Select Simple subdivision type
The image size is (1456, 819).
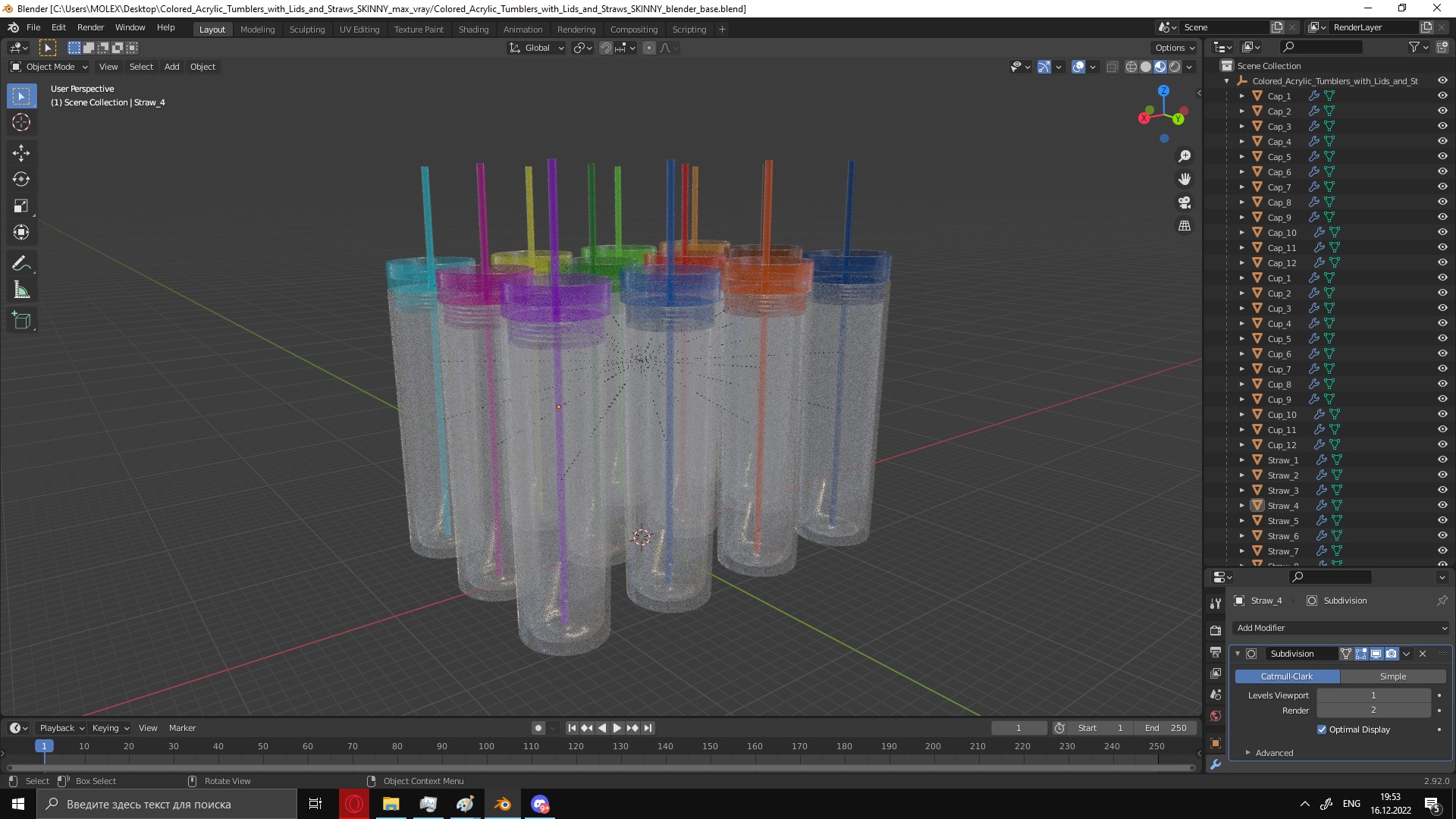point(1393,676)
